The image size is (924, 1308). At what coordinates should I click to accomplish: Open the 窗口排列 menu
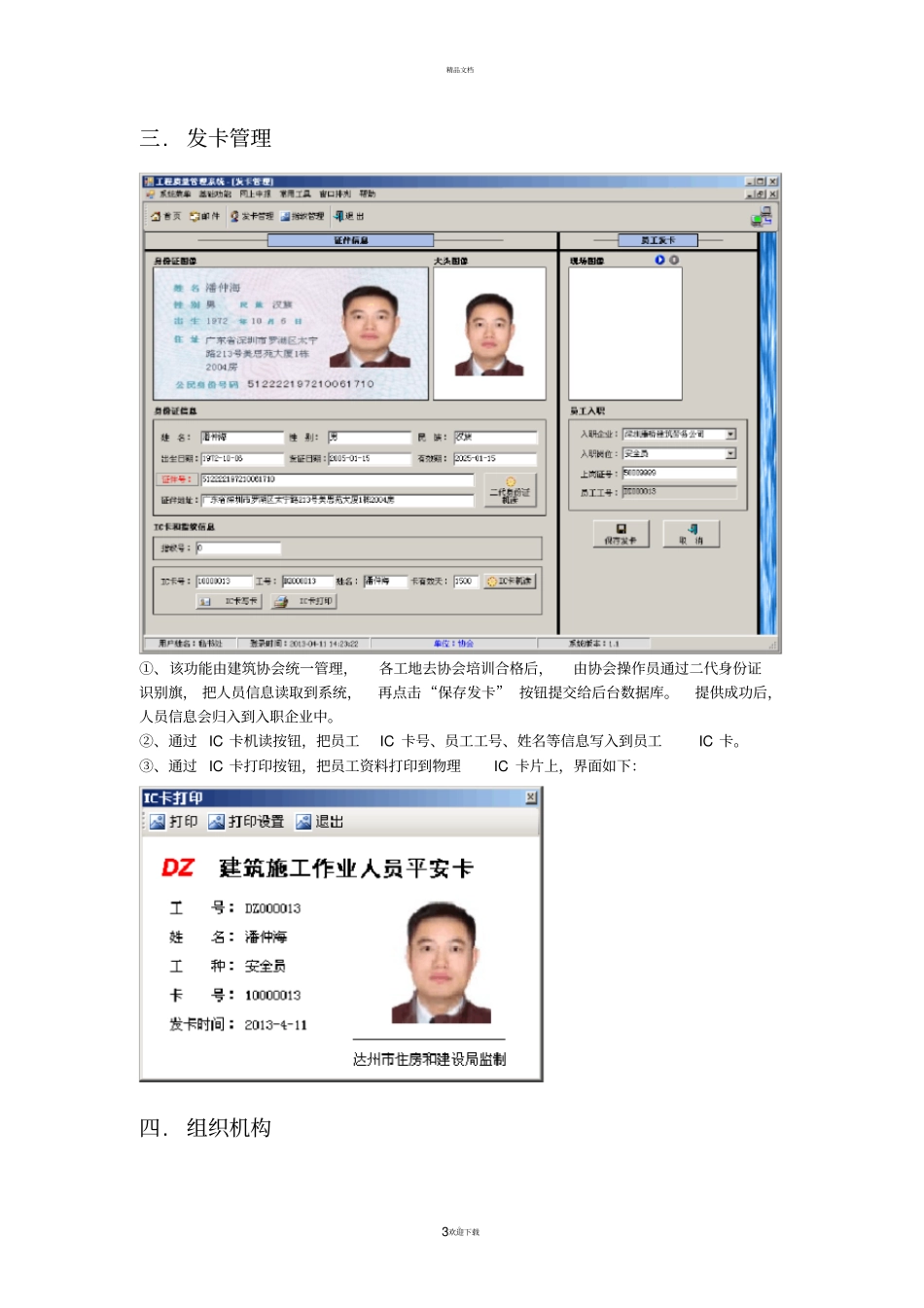click(336, 194)
